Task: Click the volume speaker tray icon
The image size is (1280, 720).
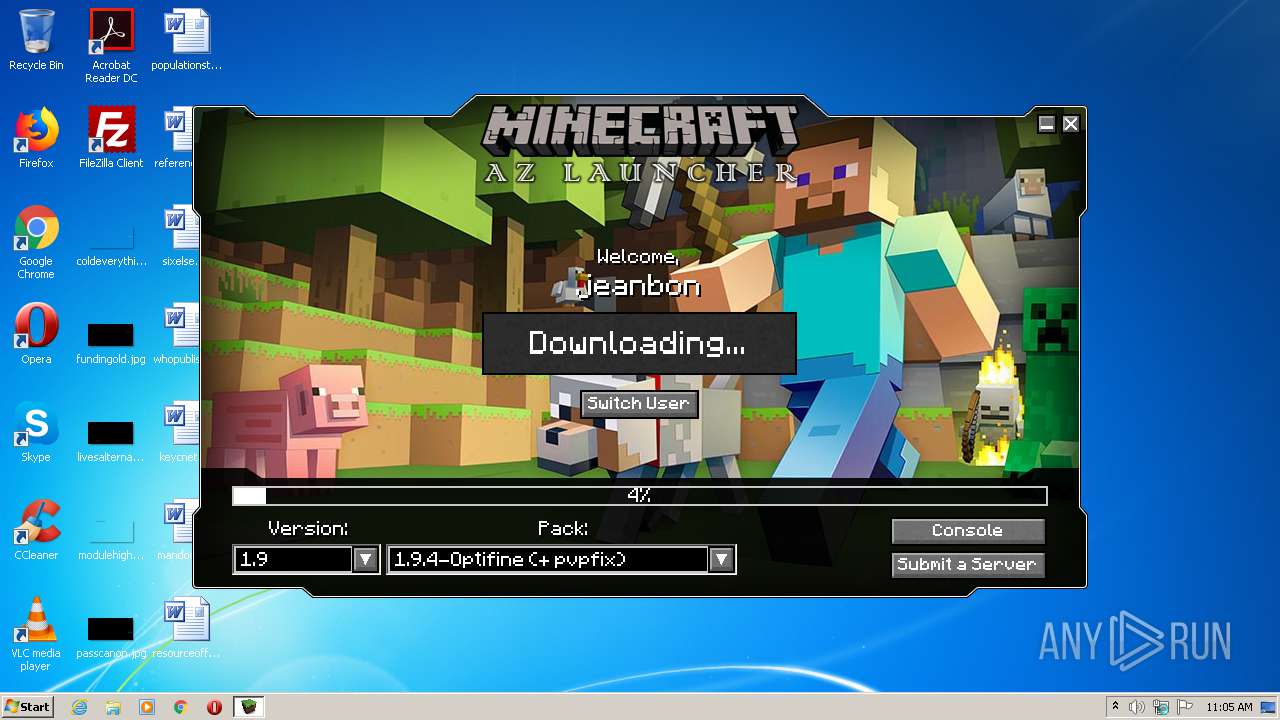Action: (1137, 707)
